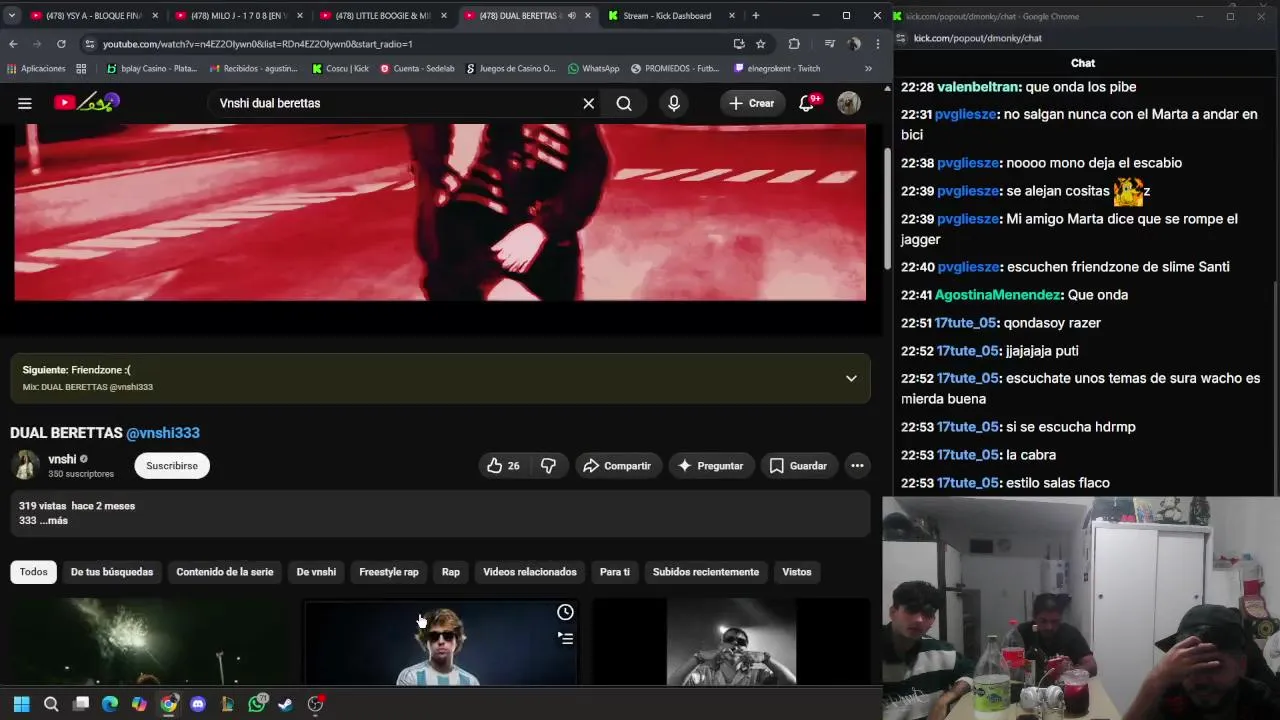Open Microsoft Edge from the taskbar
This screenshot has height=720, width=1280.
(x=110, y=704)
